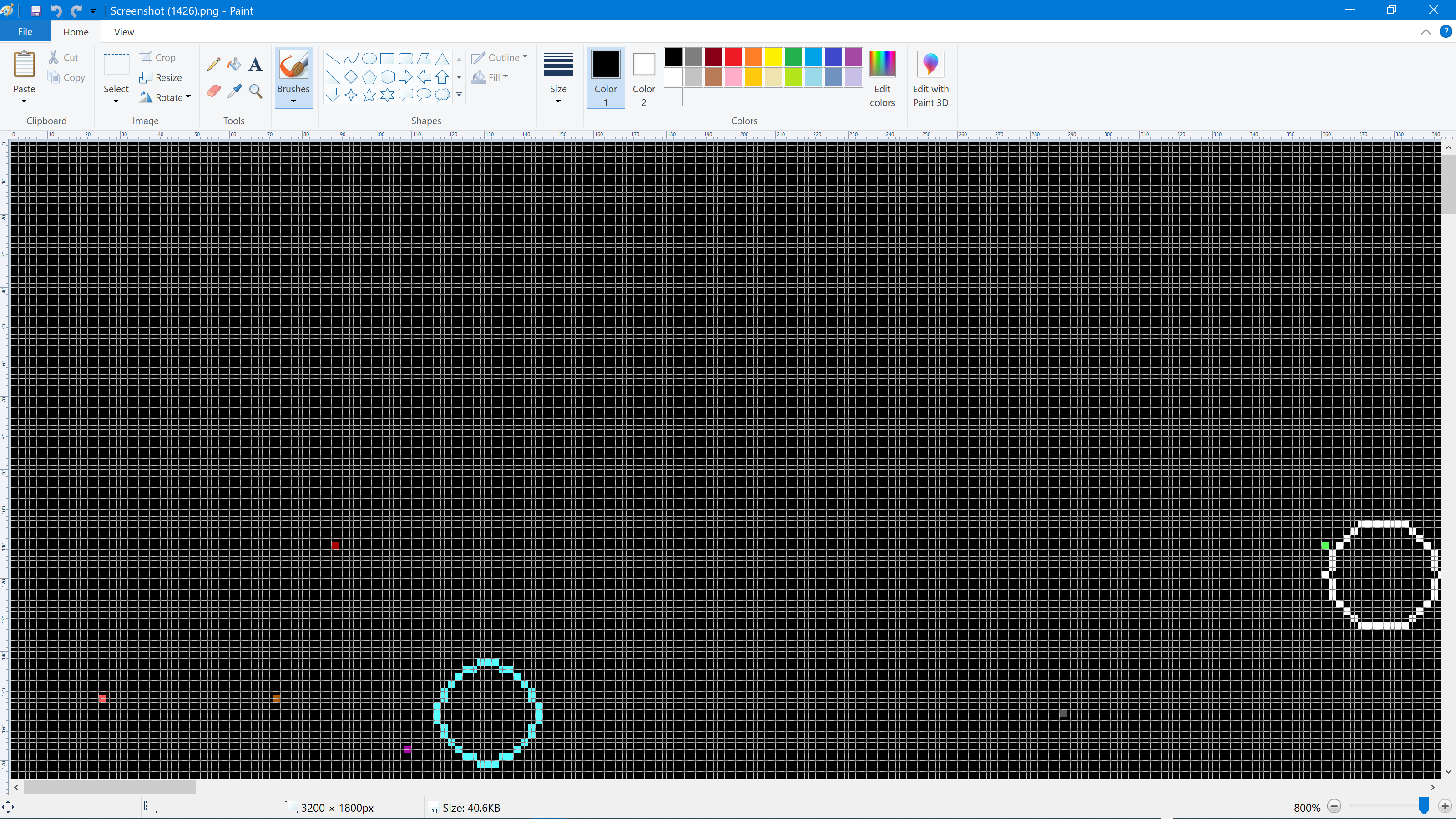The width and height of the screenshot is (1456, 819).
Task: Select the Eraser tool
Action: pos(213,91)
